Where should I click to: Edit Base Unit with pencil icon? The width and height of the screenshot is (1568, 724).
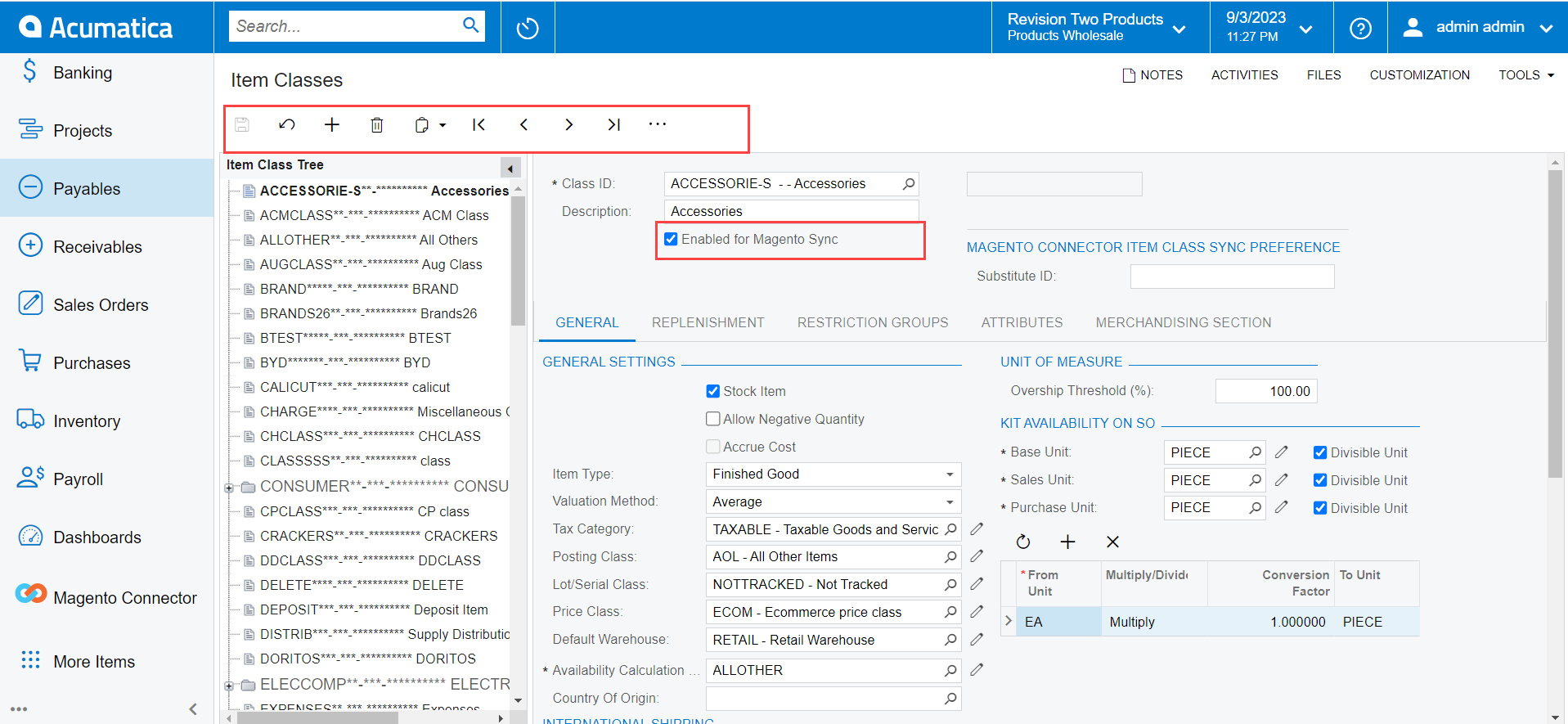(1282, 452)
